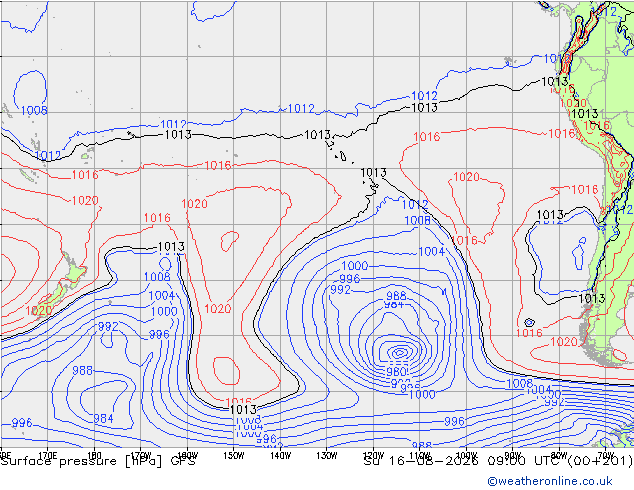Click the red "1020" label near southern Chile
Screen dimensions: 634x490
coord(564,342)
